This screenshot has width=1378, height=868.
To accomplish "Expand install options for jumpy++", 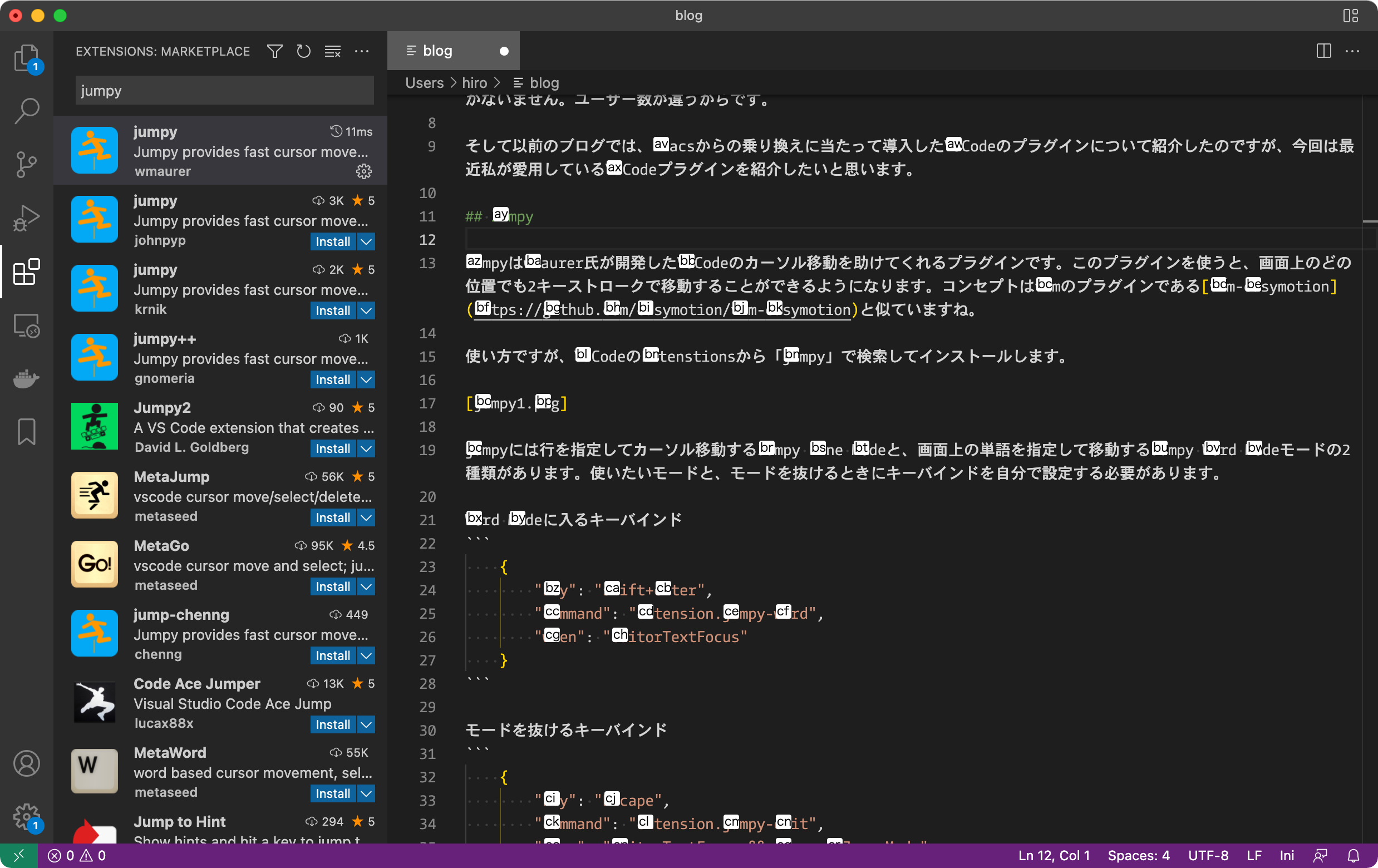I will 366,379.
